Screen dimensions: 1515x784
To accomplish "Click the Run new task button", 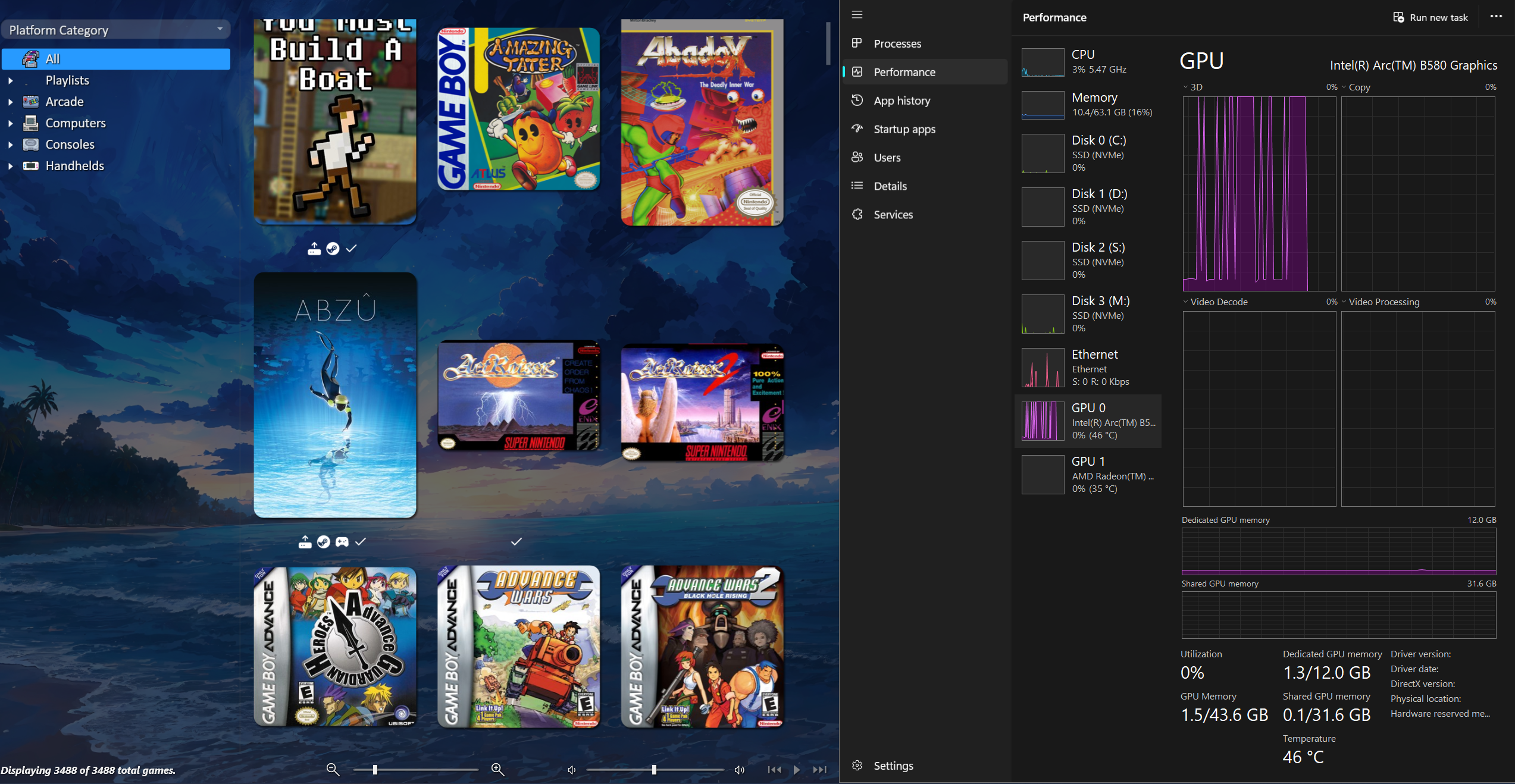I will (1431, 17).
